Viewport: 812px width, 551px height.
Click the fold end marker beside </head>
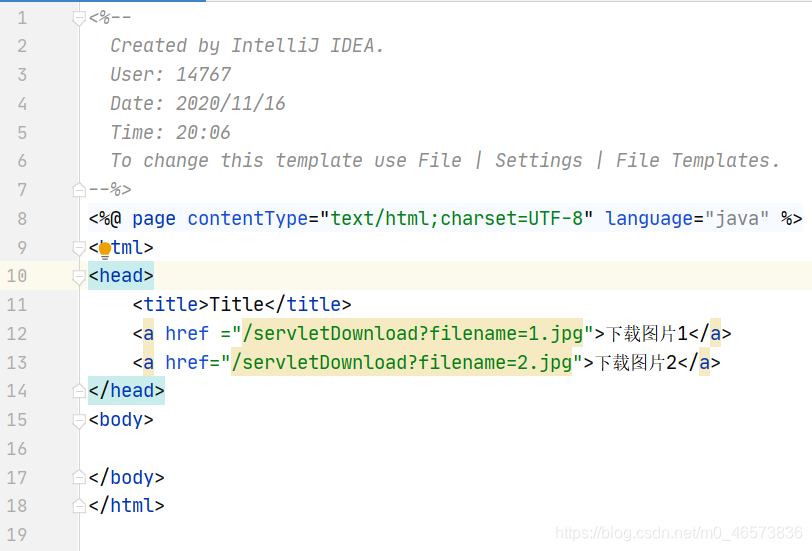[79, 390]
